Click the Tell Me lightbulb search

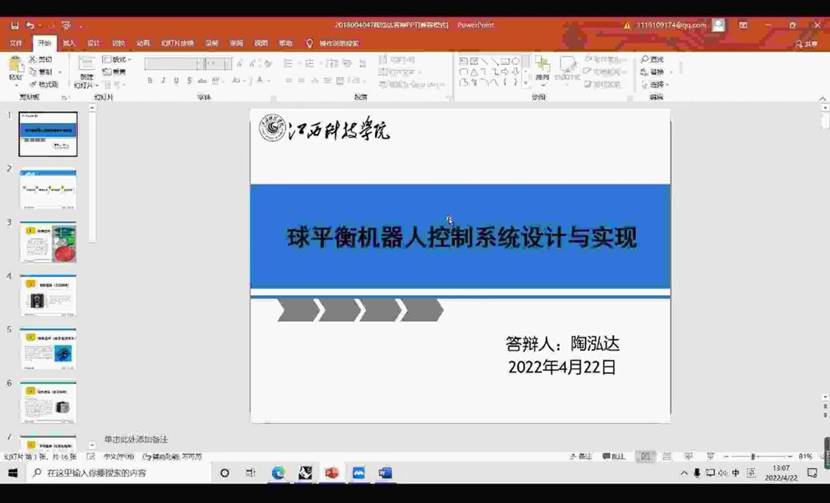(x=310, y=43)
